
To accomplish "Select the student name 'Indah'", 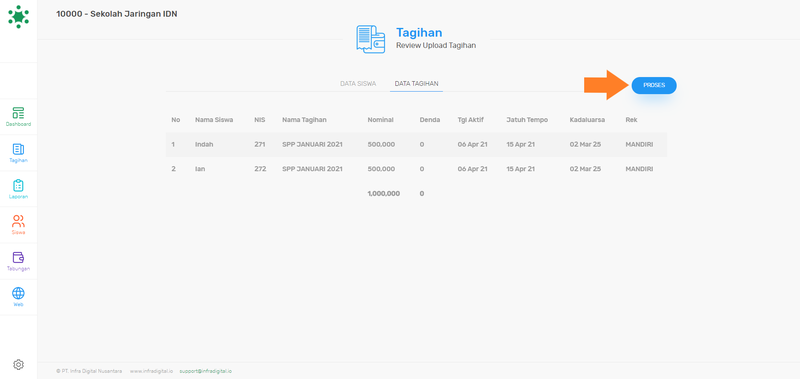I will 204,144.
